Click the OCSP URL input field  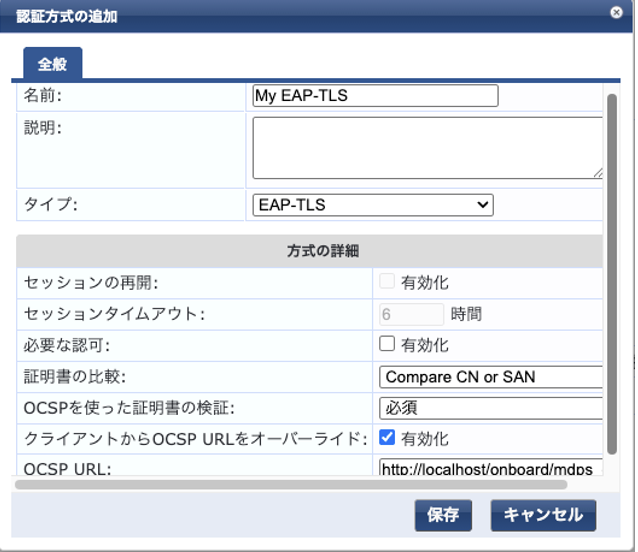click(x=491, y=468)
